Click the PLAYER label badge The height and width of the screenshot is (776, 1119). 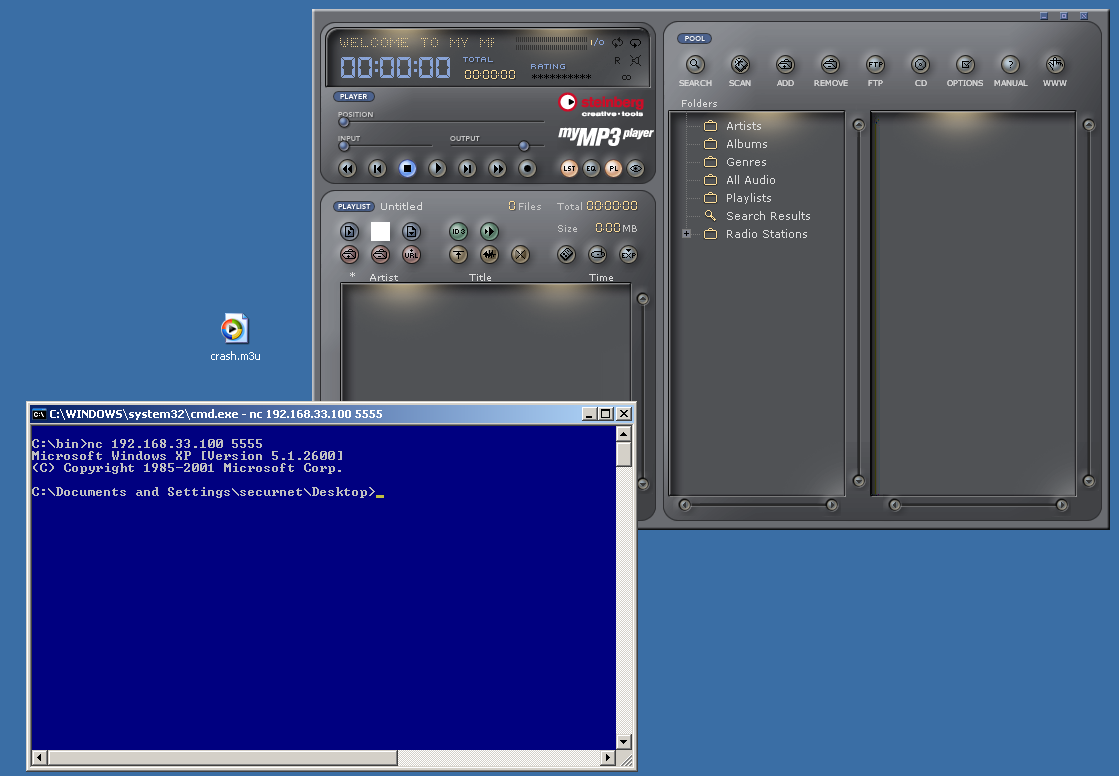(x=353, y=96)
